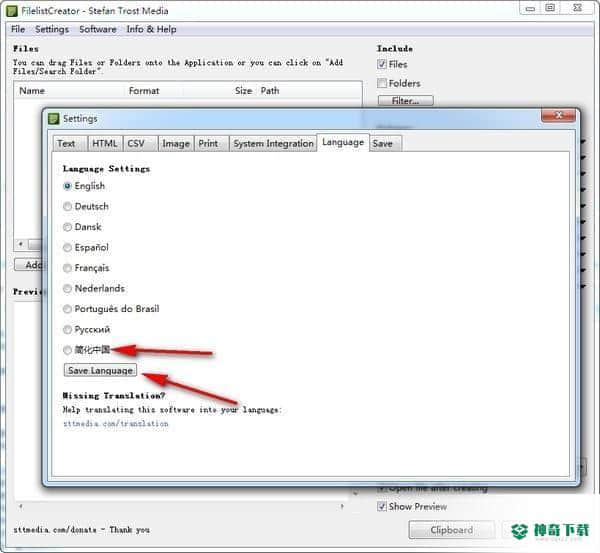This screenshot has width=600, height=553.
Task: Select the Language tab
Action: pos(343,142)
